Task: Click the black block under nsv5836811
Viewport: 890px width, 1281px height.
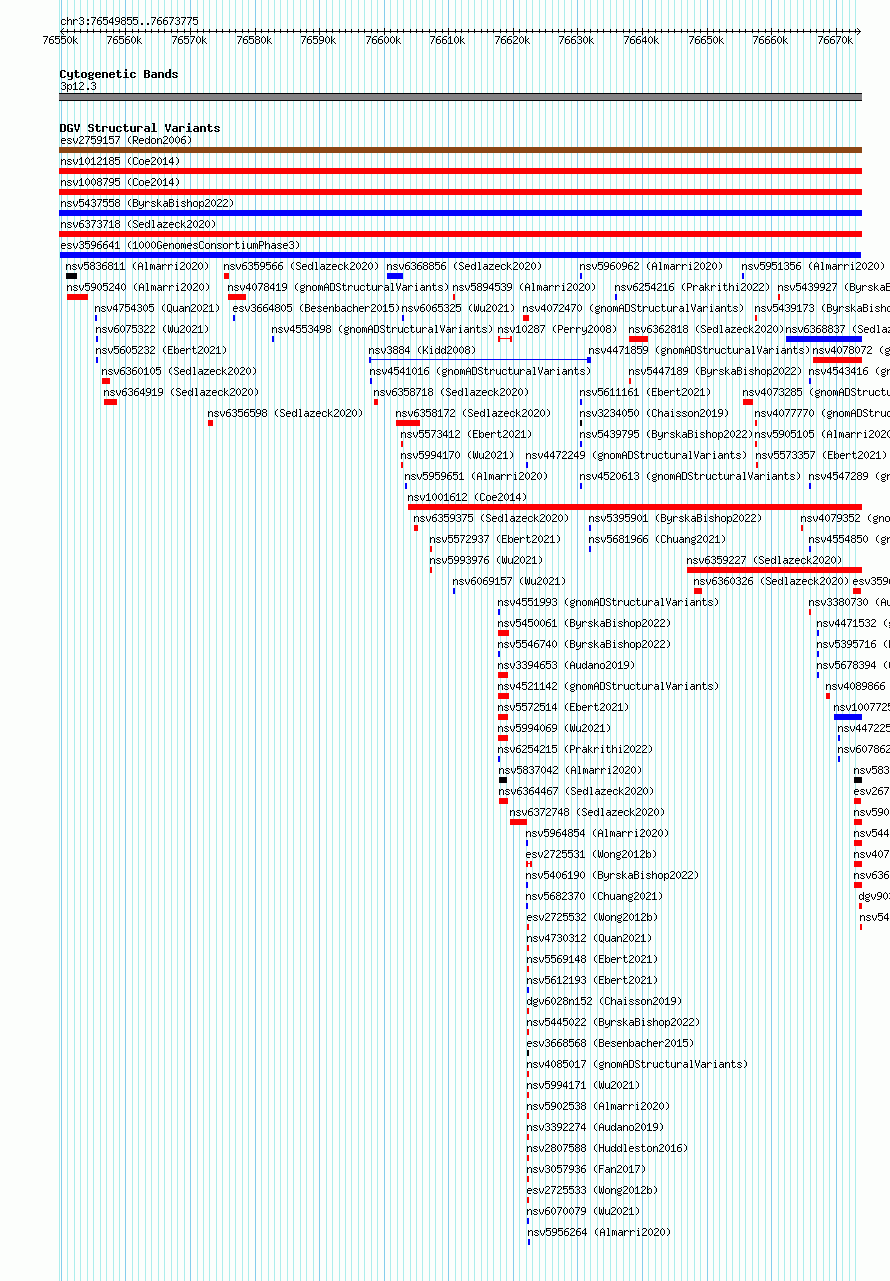Action: [x=71, y=276]
